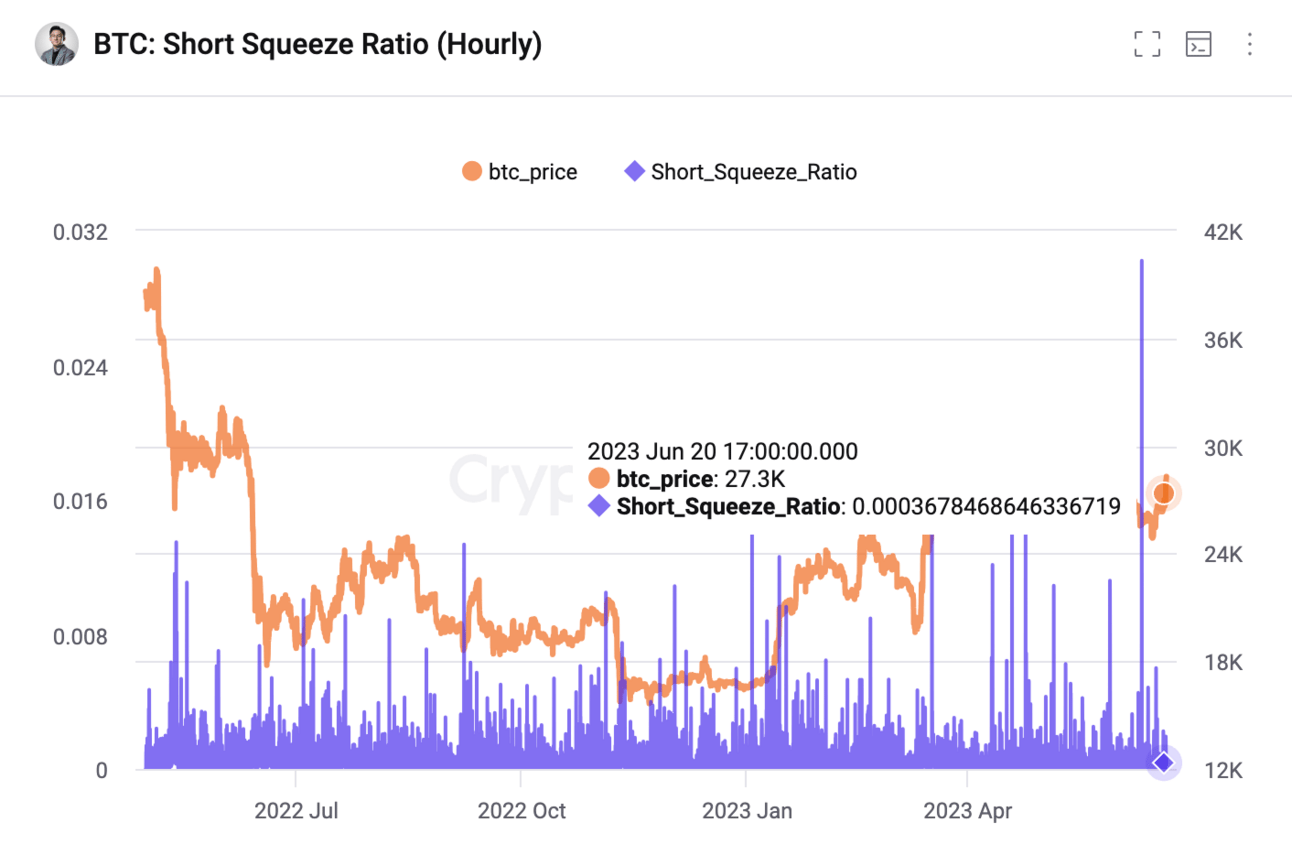
Task: Open the query console icon
Action: [x=1198, y=44]
